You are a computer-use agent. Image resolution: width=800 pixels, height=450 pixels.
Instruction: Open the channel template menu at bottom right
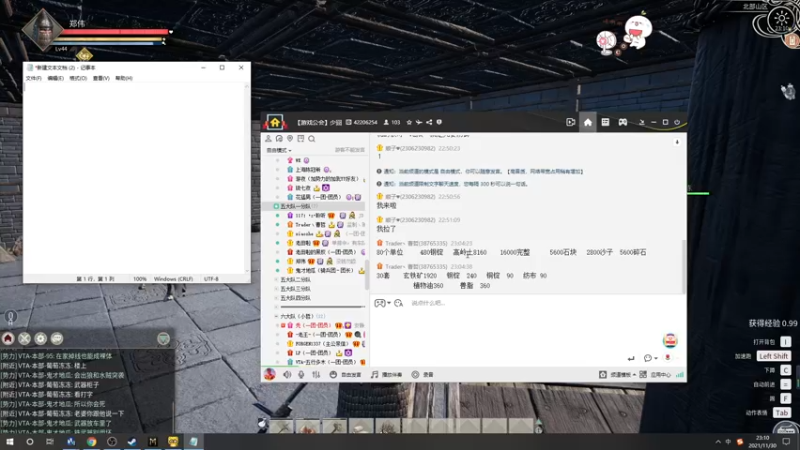pyautogui.click(x=617, y=374)
